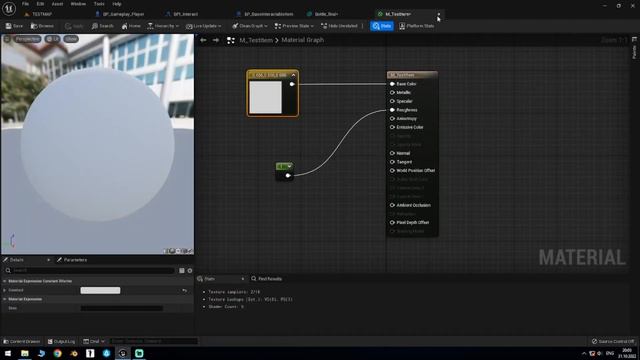The height and width of the screenshot is (360, 640).
Task: Click the graph forward navigation arrow
Action: [x=216, y=40]
